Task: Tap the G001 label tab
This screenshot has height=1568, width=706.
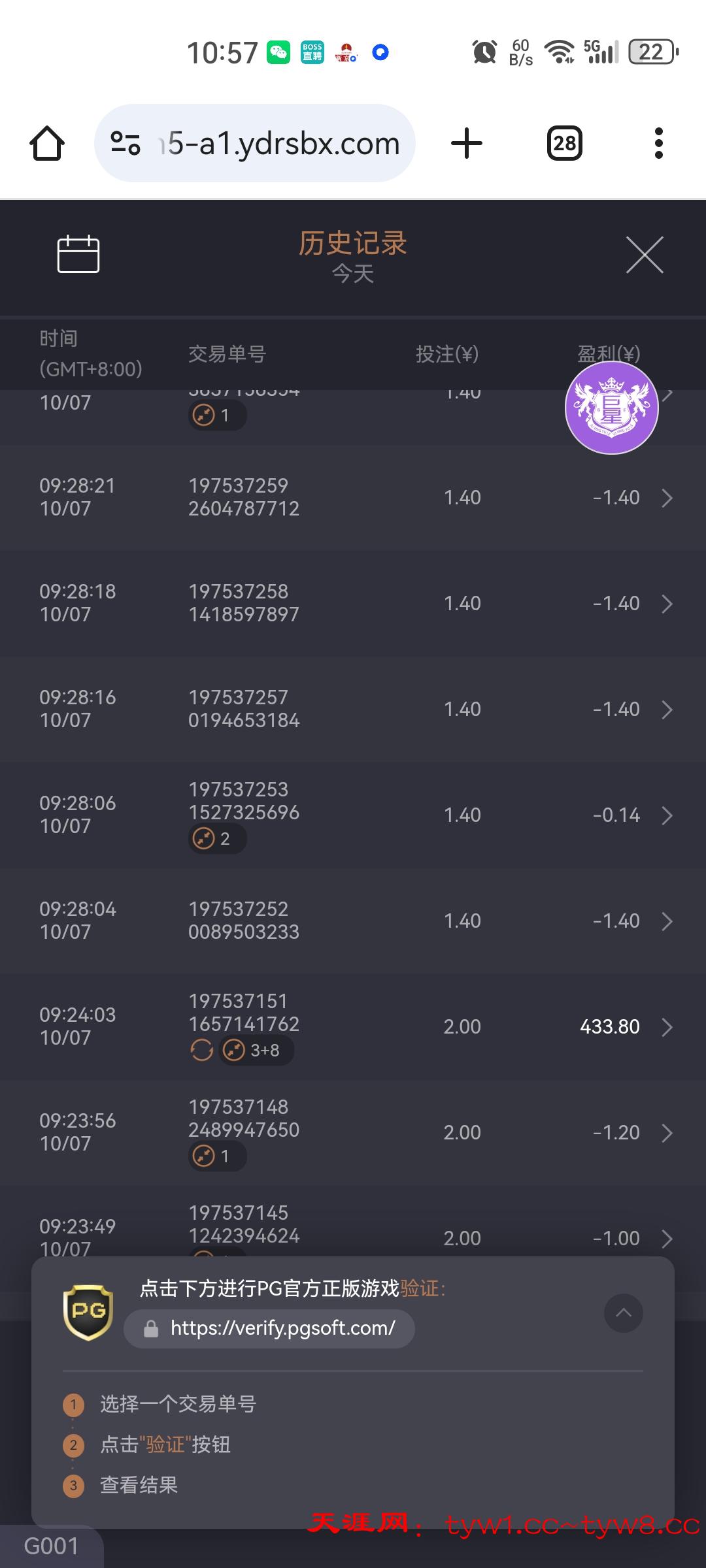Action: coord(51,1546)
